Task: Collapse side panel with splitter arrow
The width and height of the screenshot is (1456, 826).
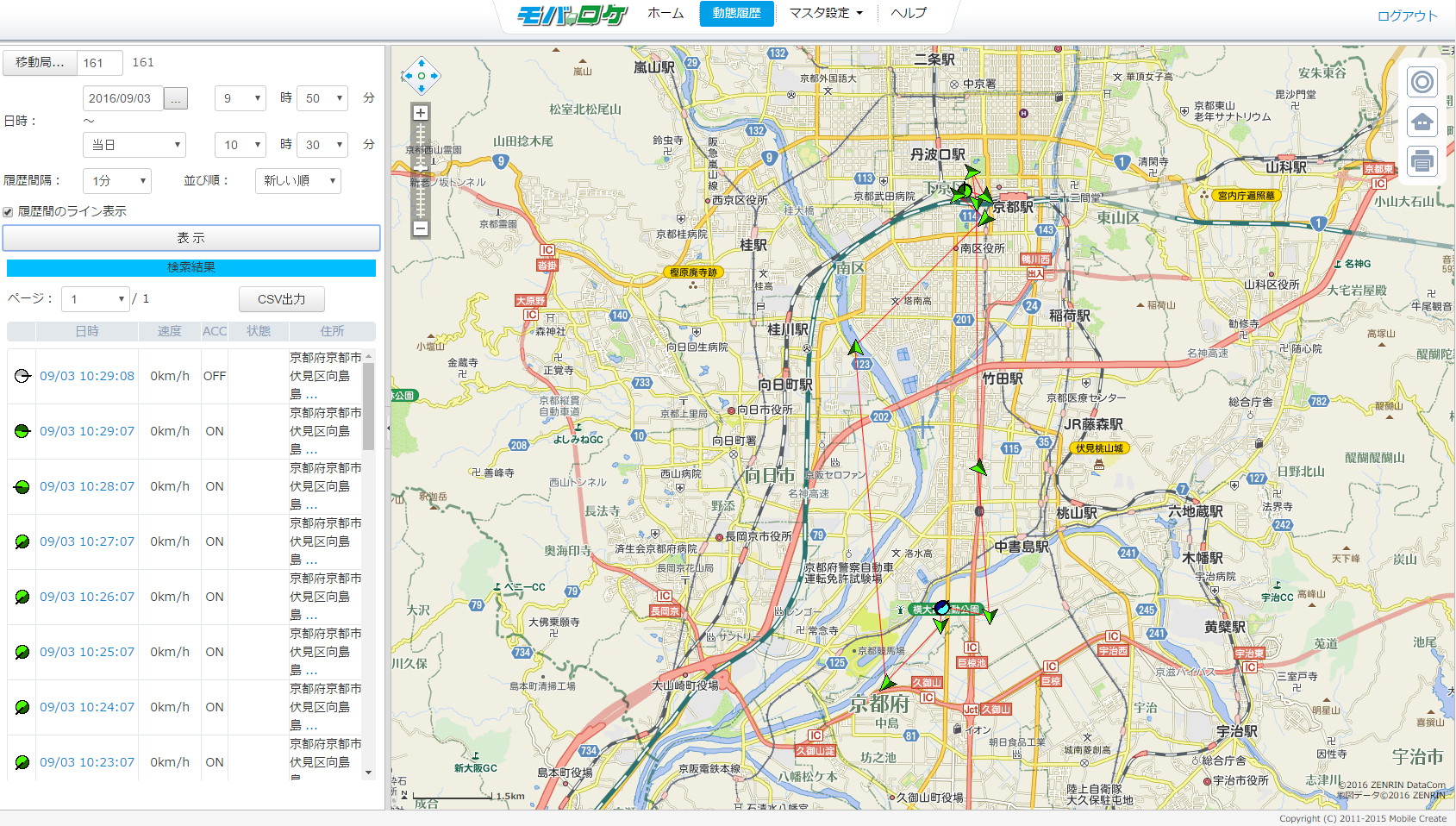Action: (388, 428)
